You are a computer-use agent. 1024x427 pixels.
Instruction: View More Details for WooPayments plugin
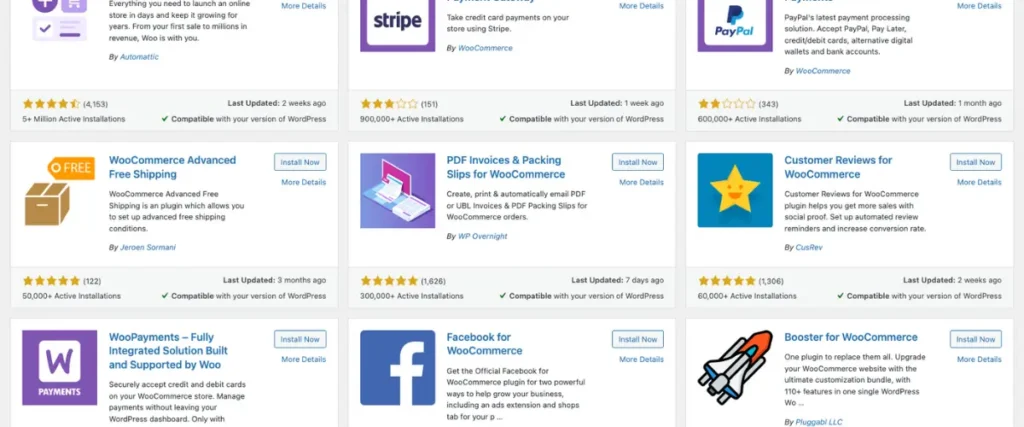(x=304, y=359)
